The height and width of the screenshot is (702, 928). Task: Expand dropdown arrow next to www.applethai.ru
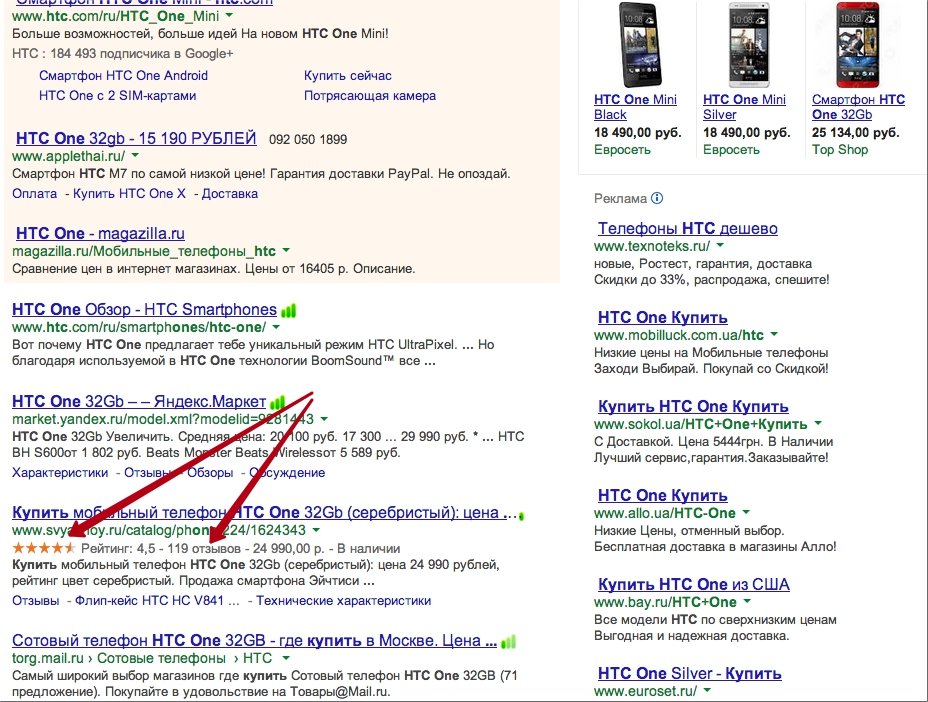(x=135, y=157)
